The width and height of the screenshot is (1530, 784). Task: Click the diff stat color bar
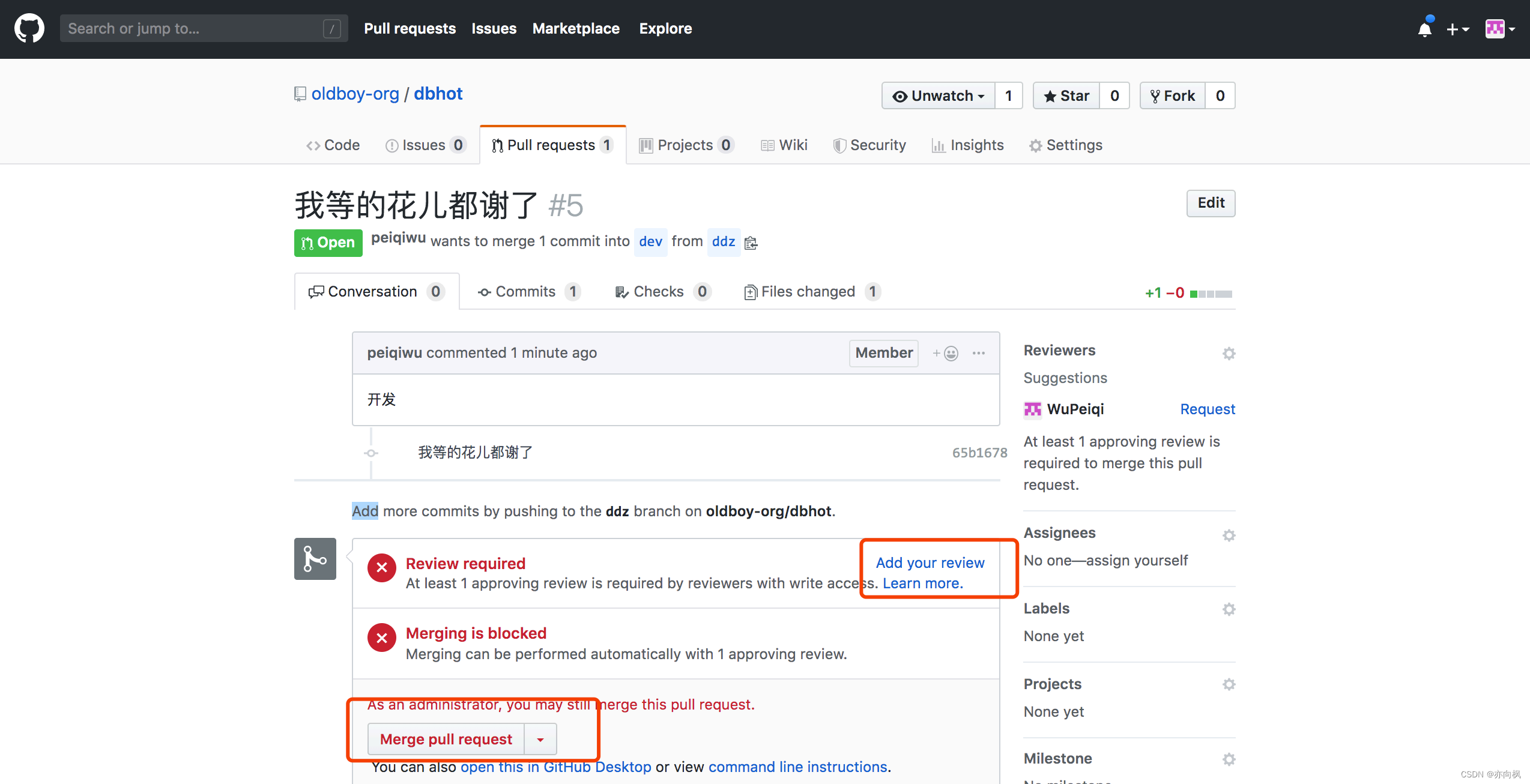(x=1211, y=294)
